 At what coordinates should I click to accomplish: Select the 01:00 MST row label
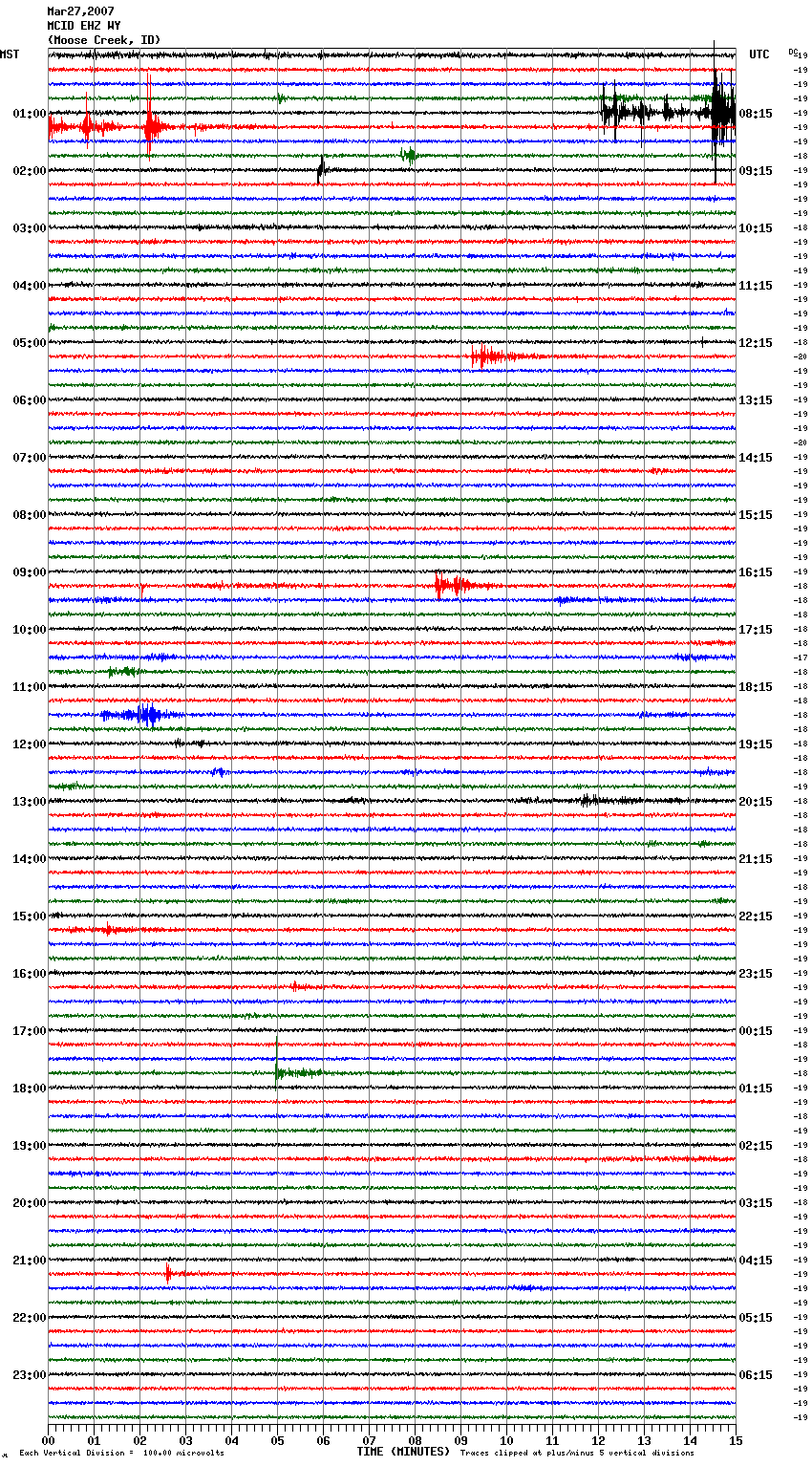pyautogui.click(x=30, y=114)
